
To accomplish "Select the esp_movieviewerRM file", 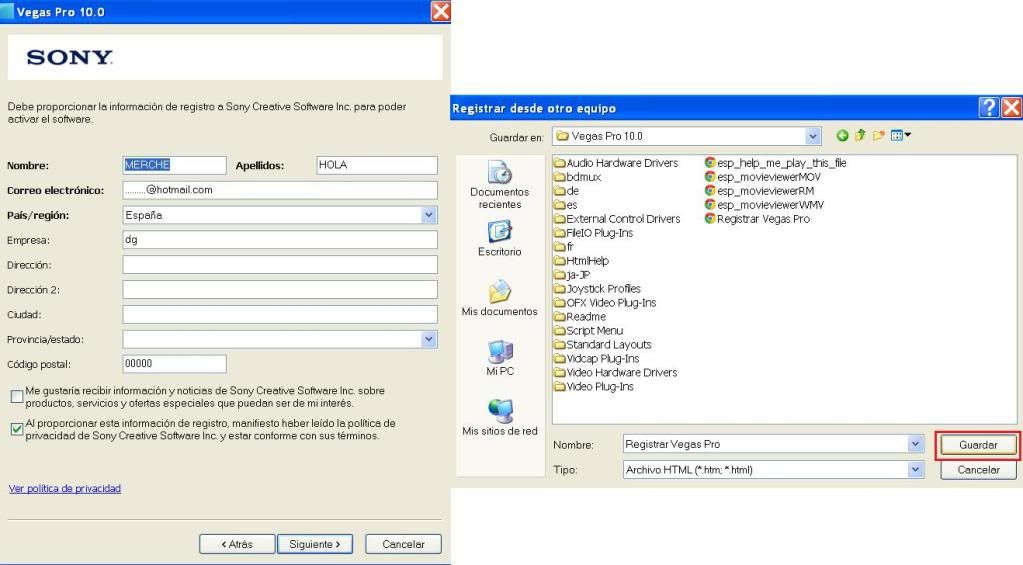I will click(759, 191).
